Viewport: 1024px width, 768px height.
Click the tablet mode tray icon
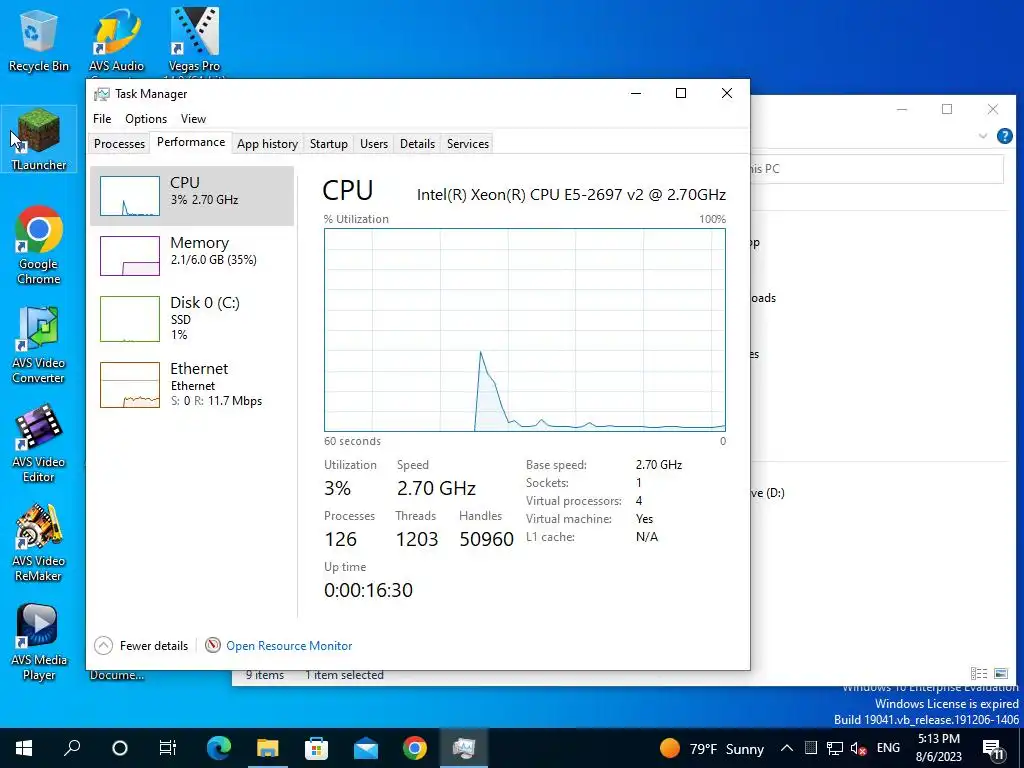(x=810, y=748)
